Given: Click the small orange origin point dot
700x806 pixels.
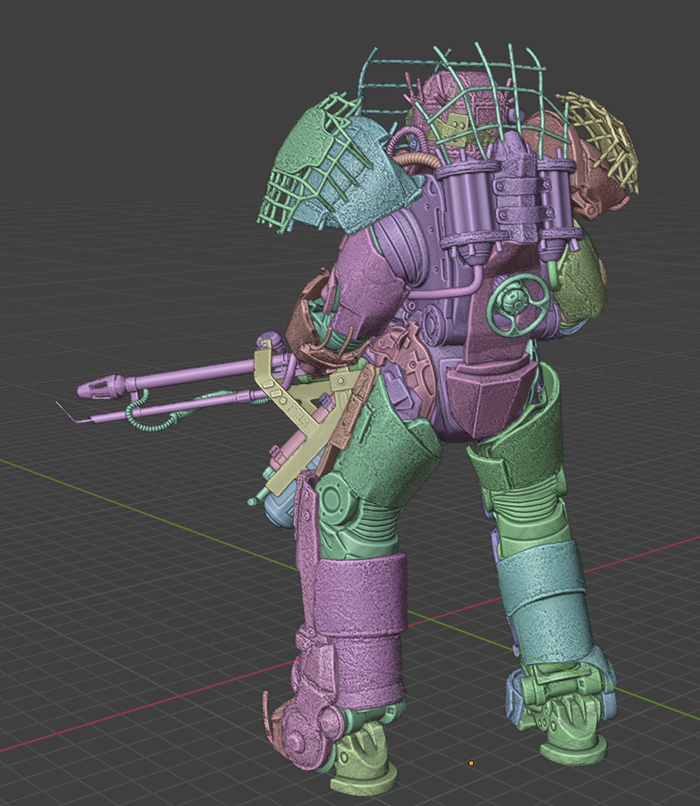Looking at the screenshot, I should [x=471, y=764].
